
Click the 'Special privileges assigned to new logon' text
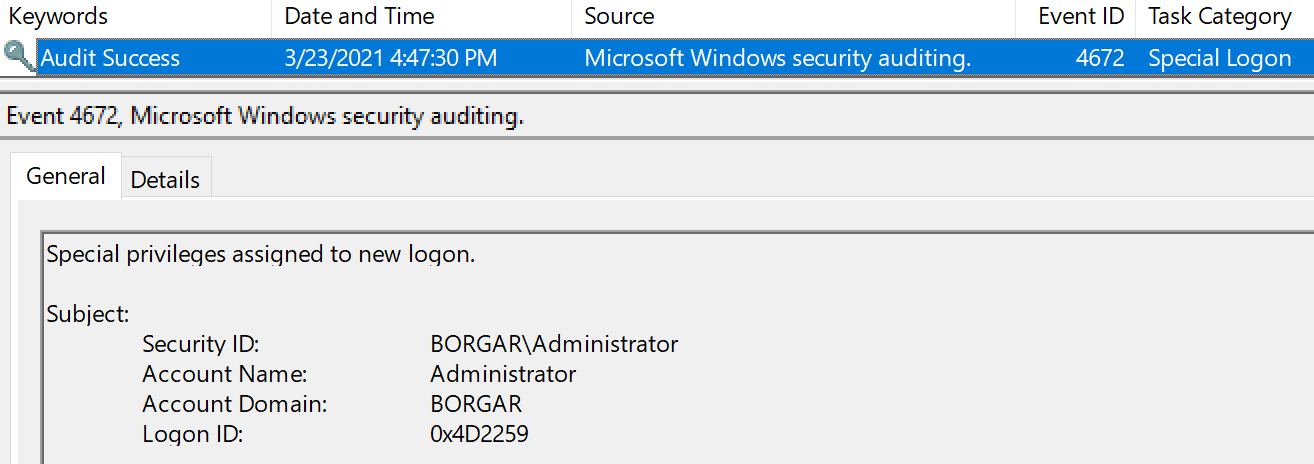[261, 254]
